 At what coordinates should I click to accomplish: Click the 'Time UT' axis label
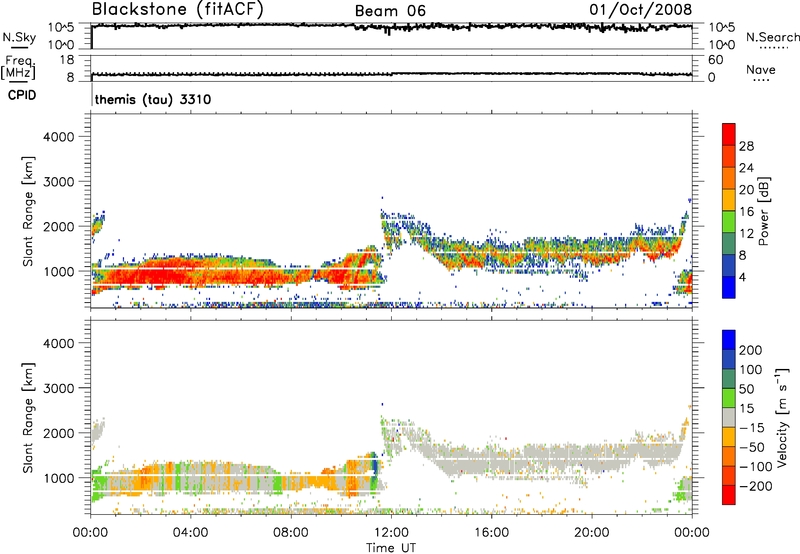[391, 547]
